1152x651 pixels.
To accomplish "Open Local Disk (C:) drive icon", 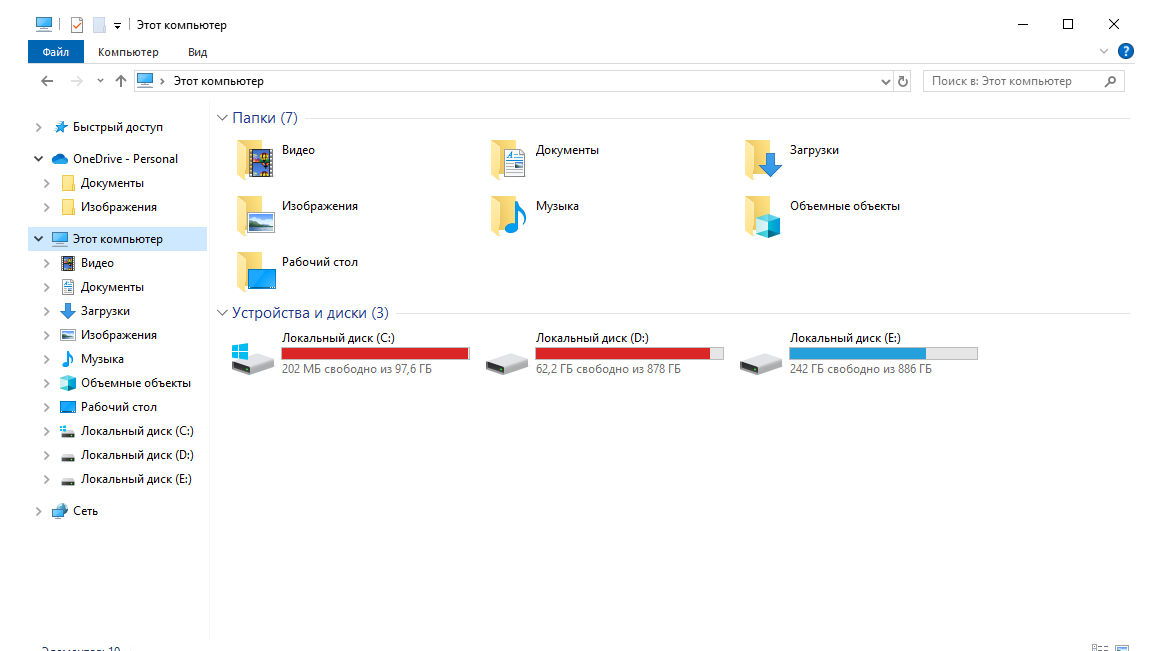I will pyautogui.click(x=252, y=359).
